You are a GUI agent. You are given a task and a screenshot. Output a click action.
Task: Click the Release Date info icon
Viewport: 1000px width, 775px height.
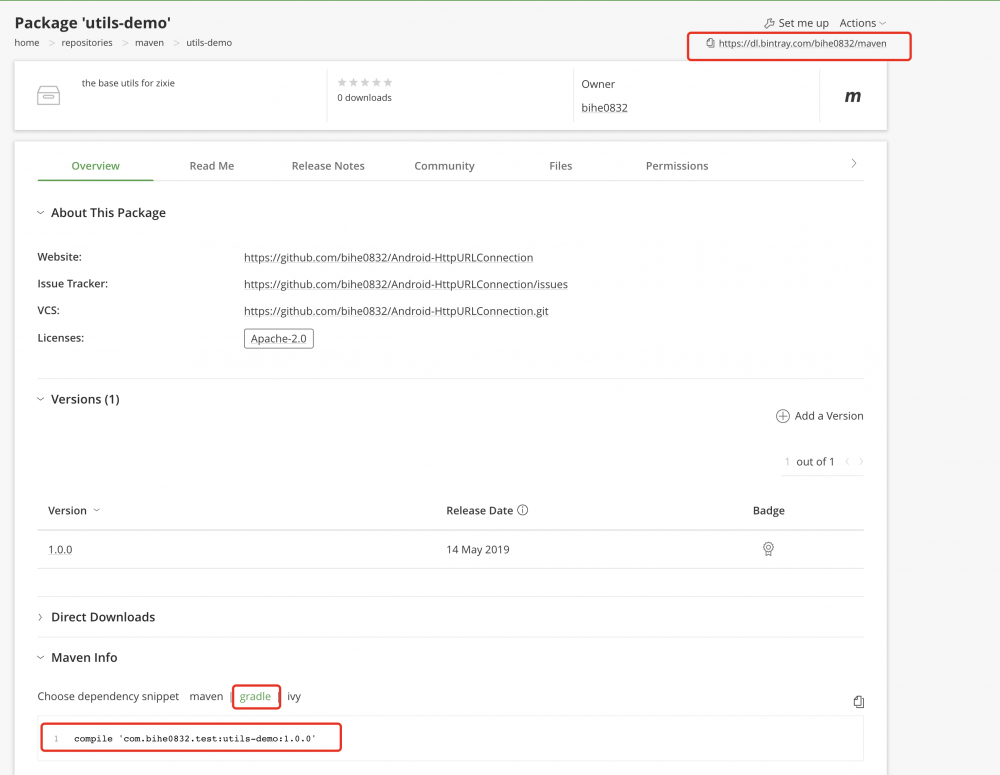522,510
